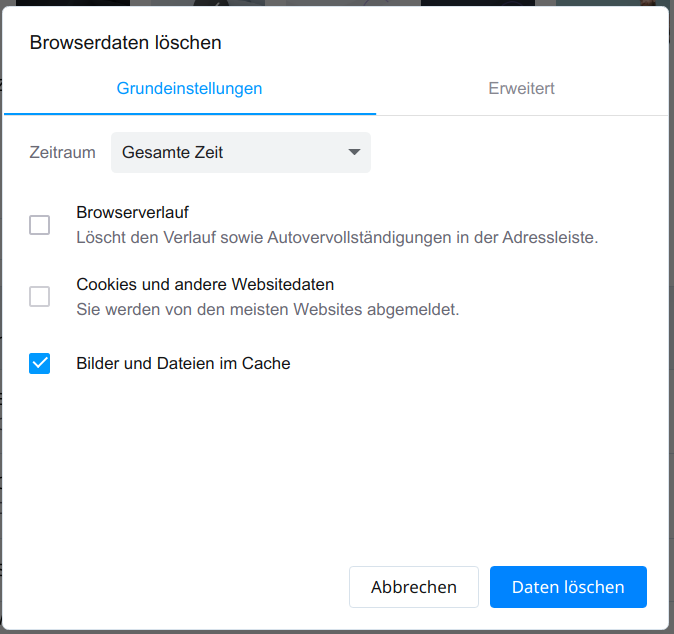The image size is (674, 634).
Task: Uncheck the Bilder und Dateien im Cache box
Action: click(40, 364)
